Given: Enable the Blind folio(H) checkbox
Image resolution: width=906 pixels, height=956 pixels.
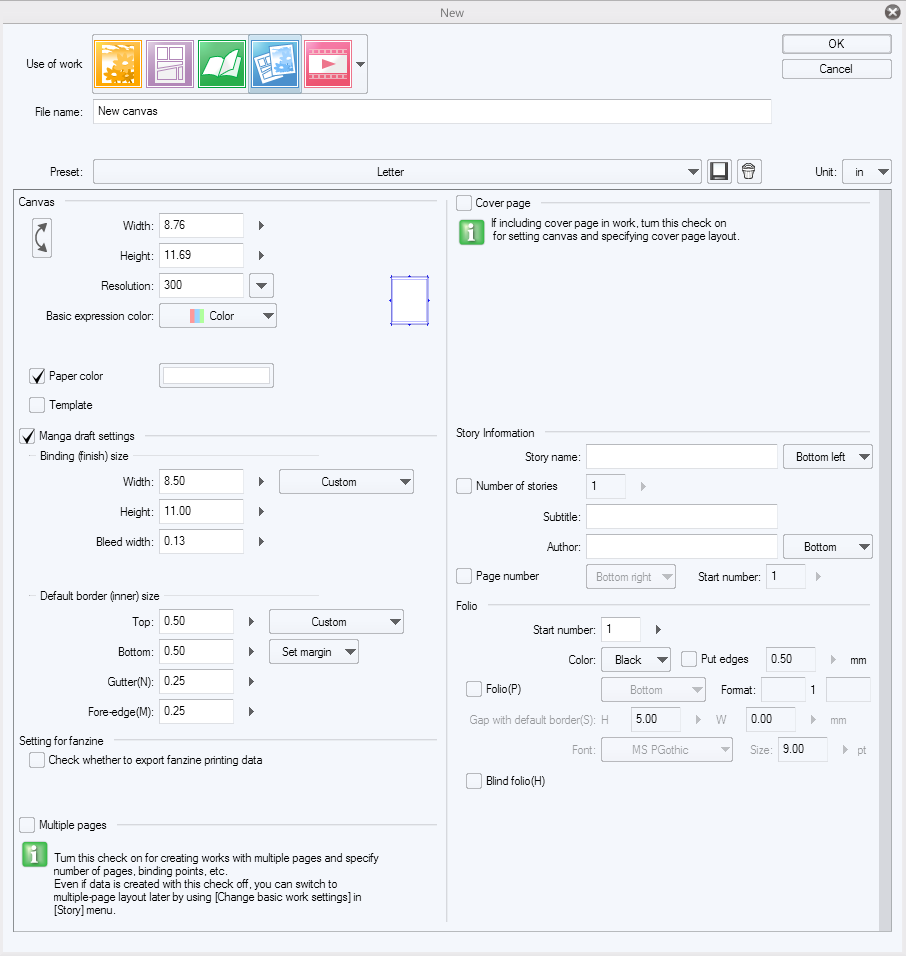Looking at the screenshot, I should [474, 781].
